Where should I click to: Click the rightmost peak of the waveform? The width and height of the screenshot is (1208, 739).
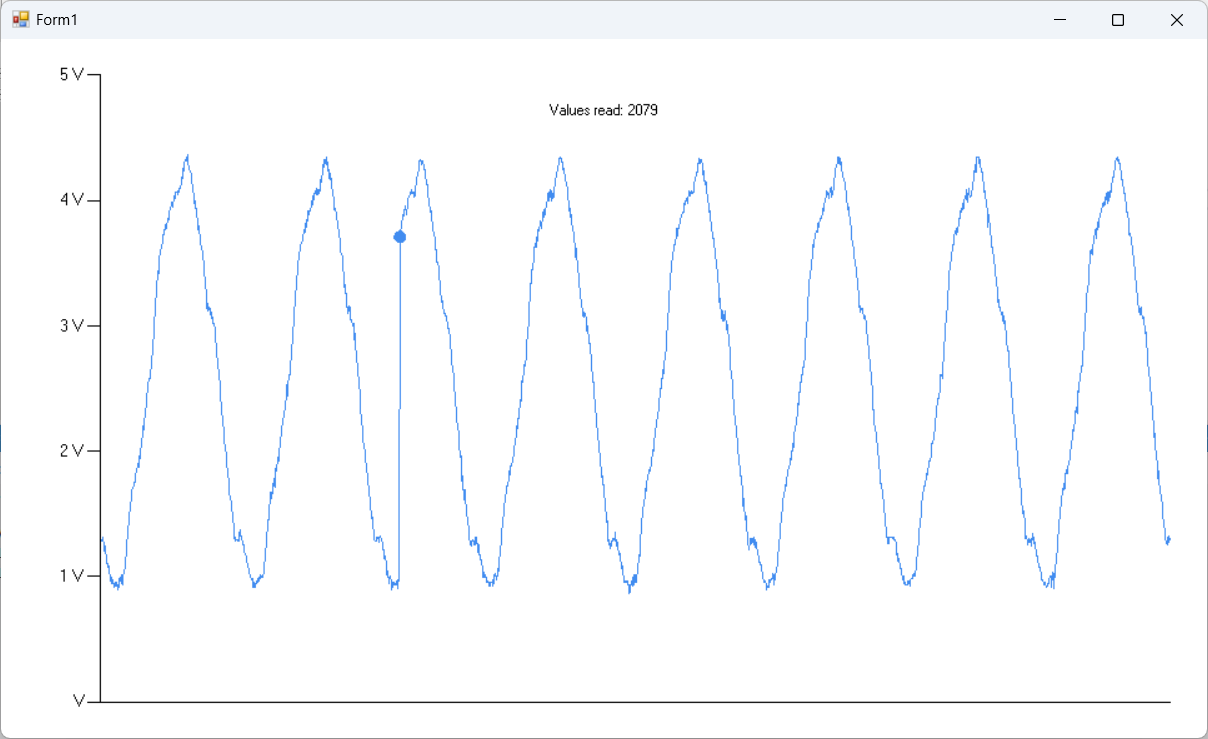click(x=1117, y=158)
